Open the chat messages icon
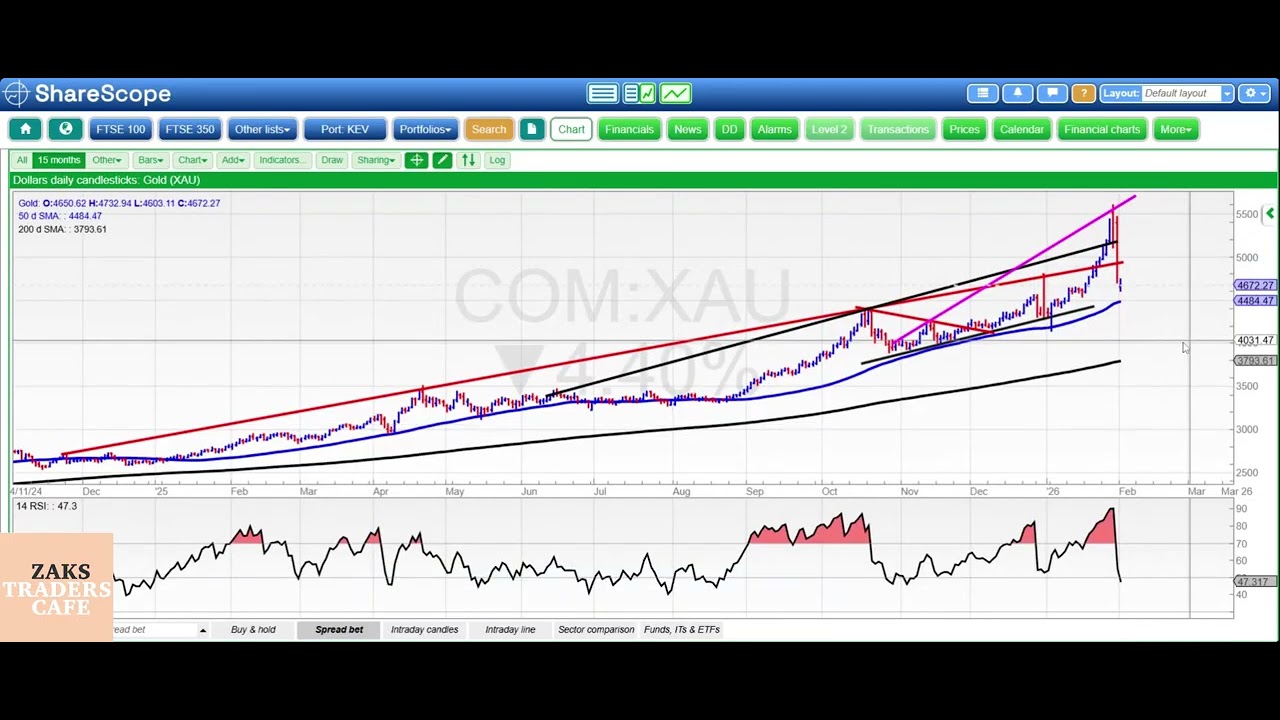This screenshot has height=720, width=1280. click(x=1051, y=93)
